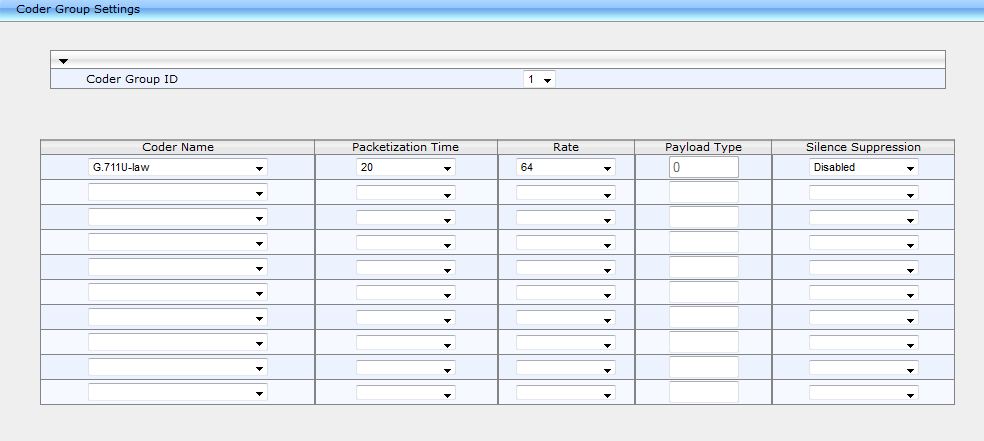Open last row Rate dropdown
The image size is (984, 441).
click(x=565, y=393)
